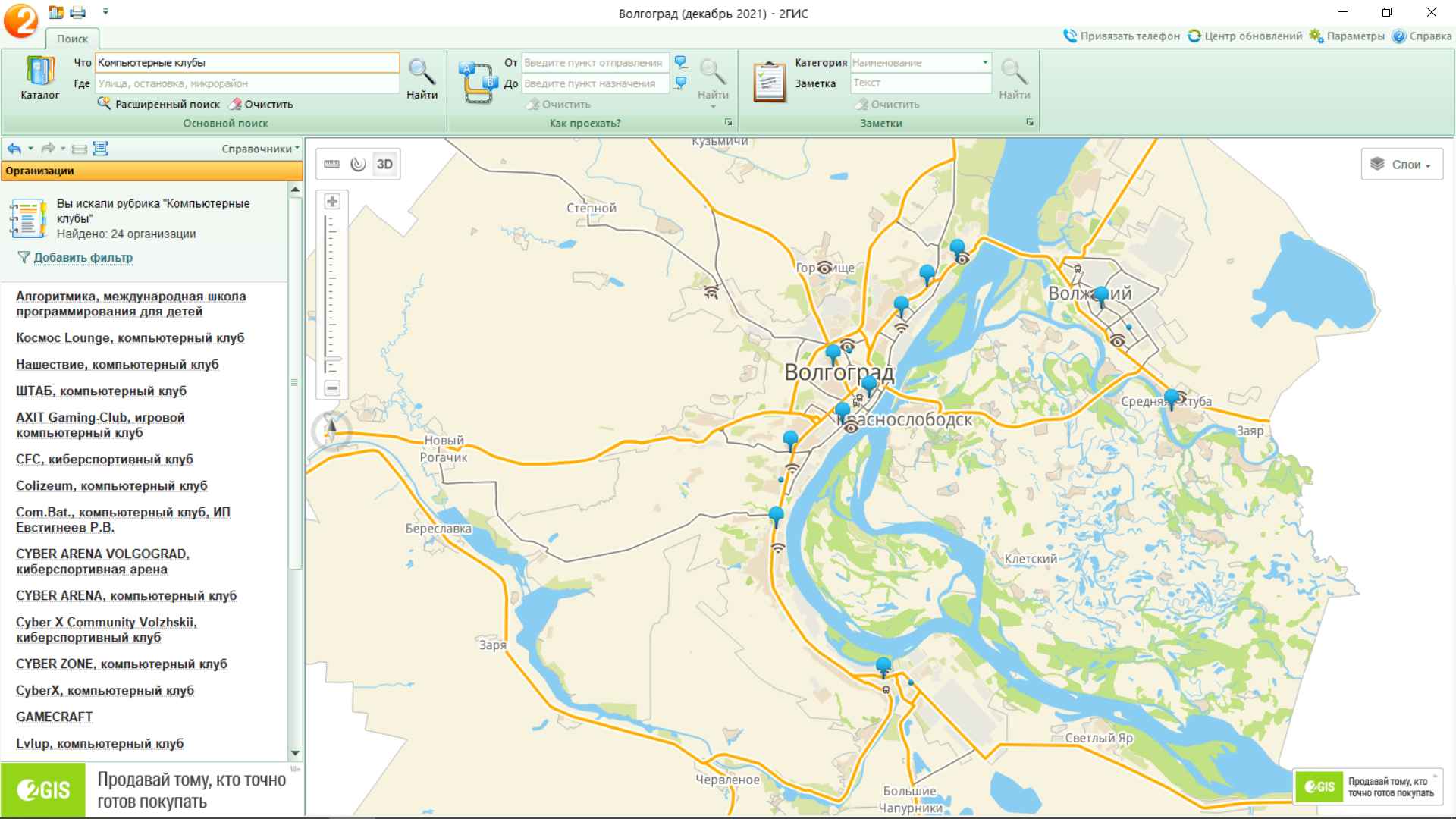Viewport: 1456px width, 819px height.
Task: Click the Привязать телефон phone icon
Action: pyautogui.click(x=1070, y=36)
